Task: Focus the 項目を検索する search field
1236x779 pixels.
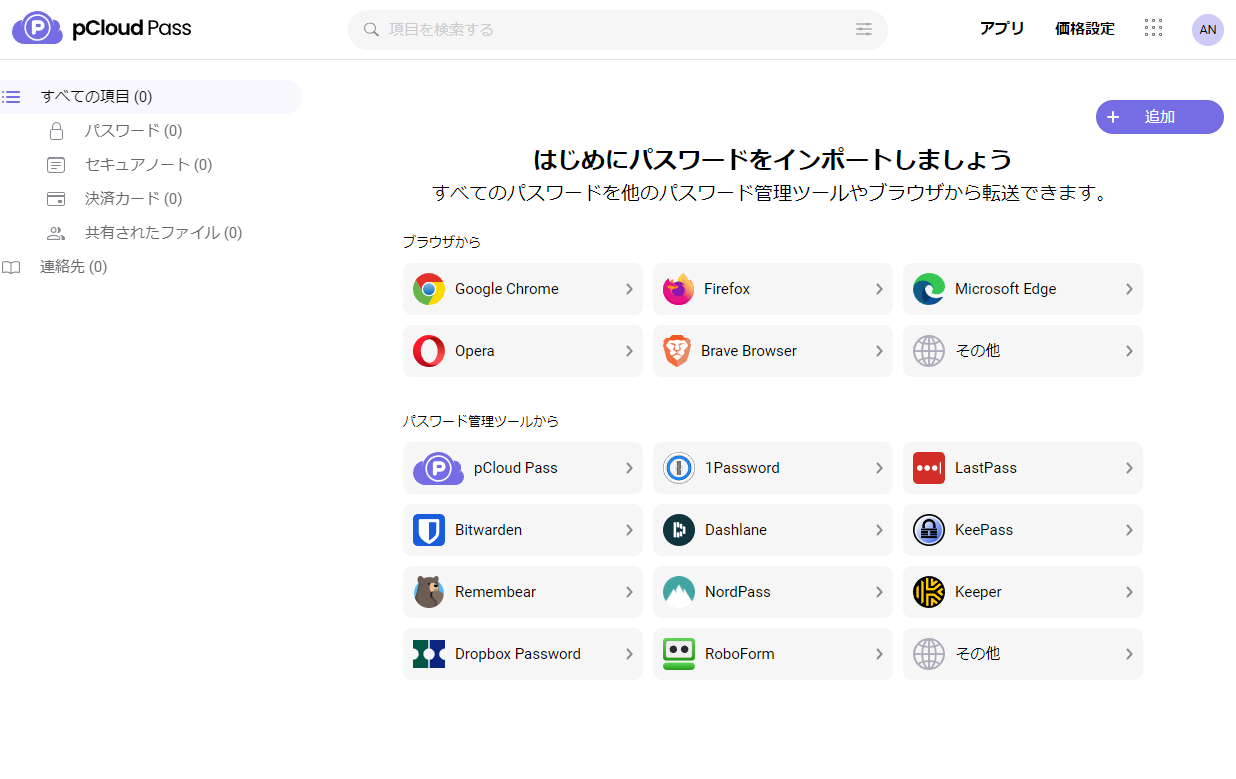Action: [x=617, y=30]
